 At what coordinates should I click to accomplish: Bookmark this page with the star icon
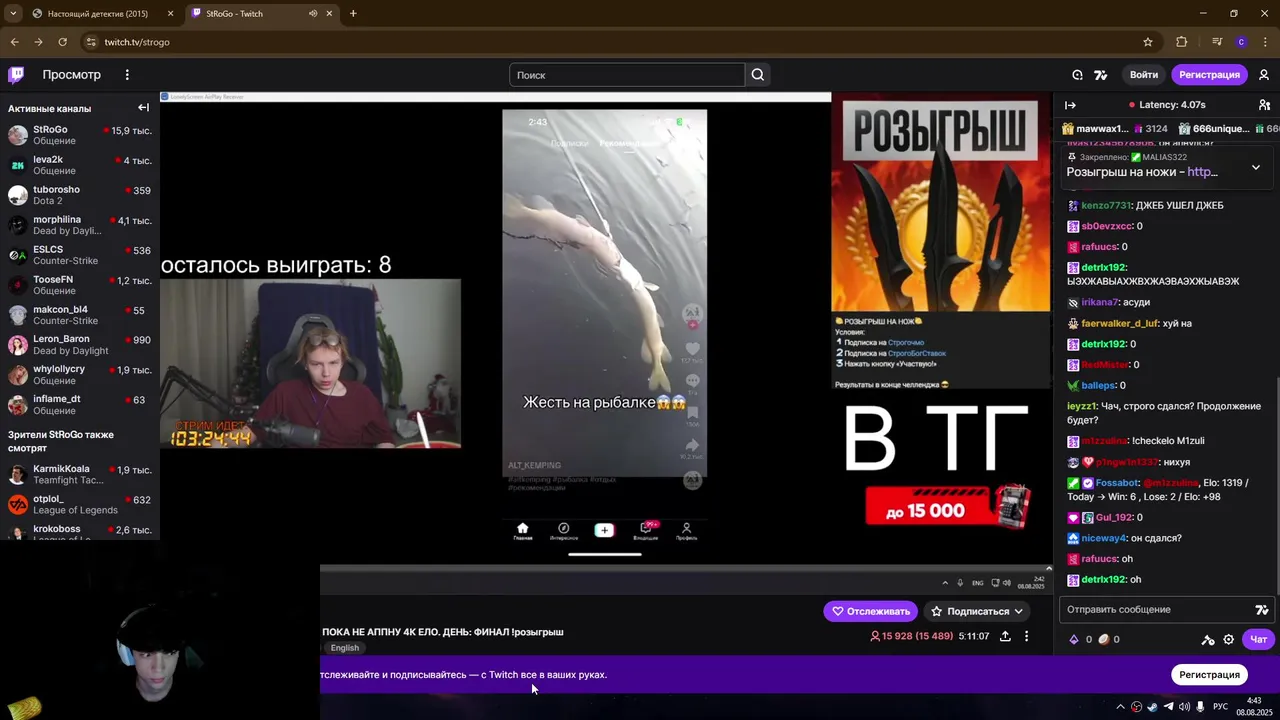click(1148, 42)
